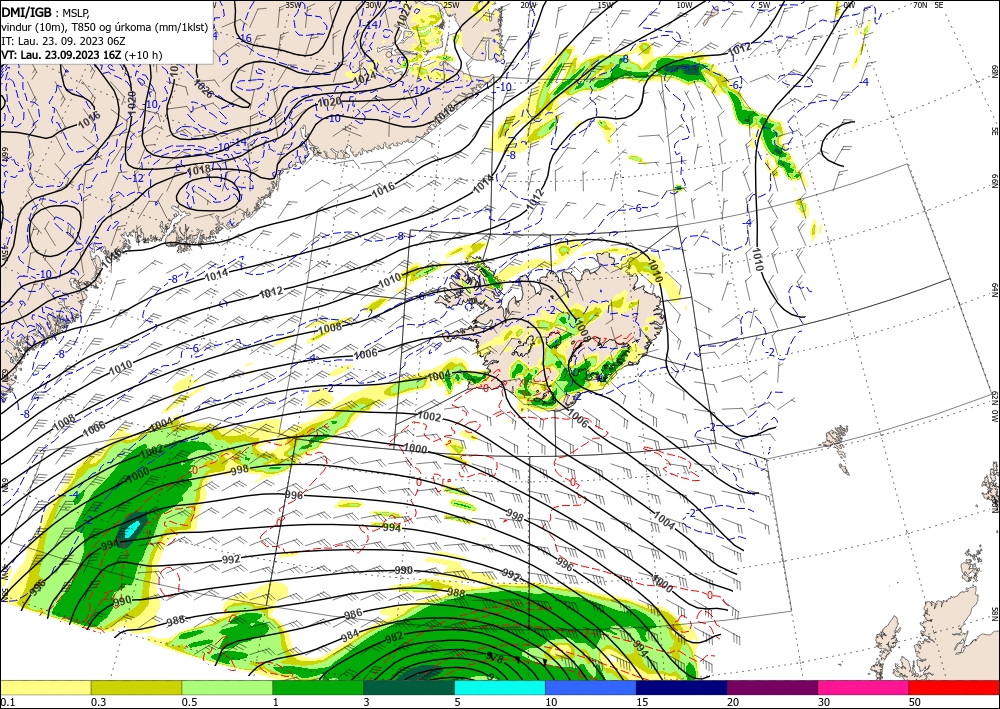Click the '20W' longitude label
Image resolution: width=1000 pixels, height=709 pixels.
point(528,5)
